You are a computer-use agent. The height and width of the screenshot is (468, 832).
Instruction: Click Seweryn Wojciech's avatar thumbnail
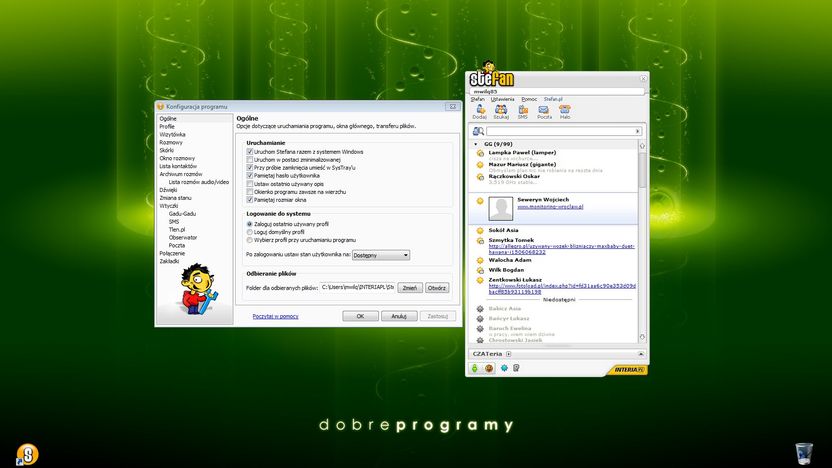point(500,209)
